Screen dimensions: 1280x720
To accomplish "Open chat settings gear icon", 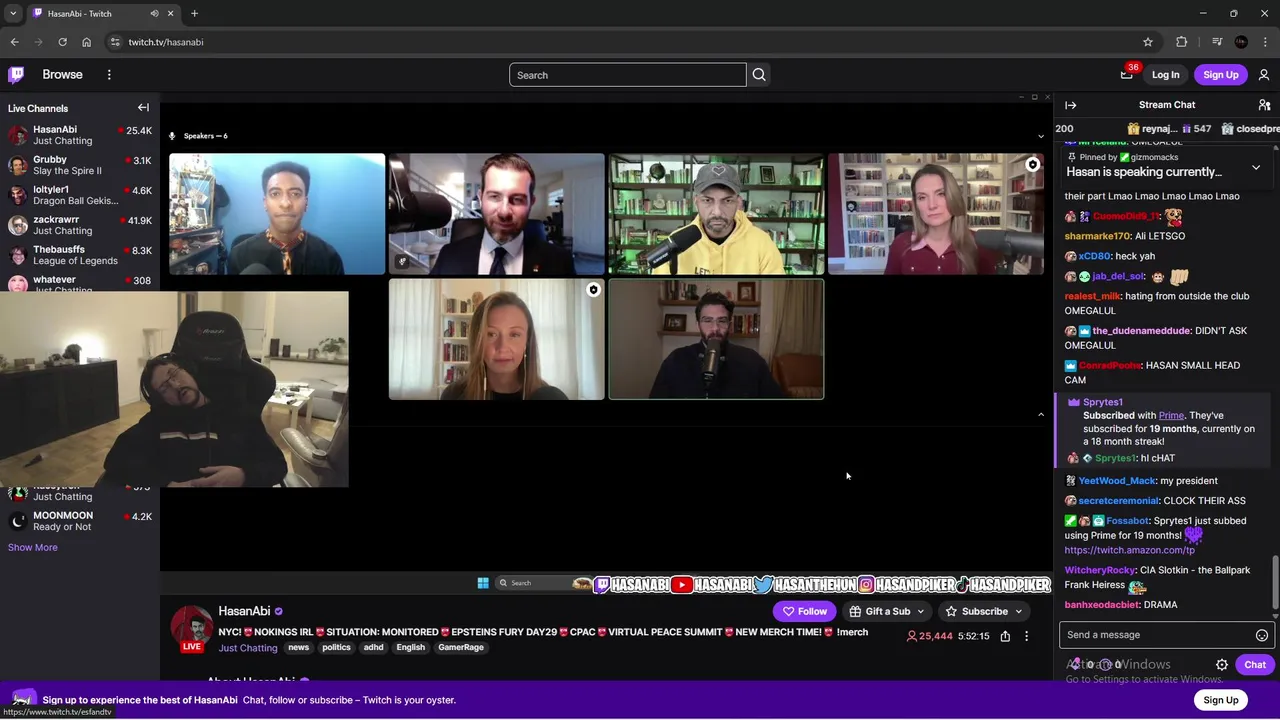I will tap(1222, 665).
